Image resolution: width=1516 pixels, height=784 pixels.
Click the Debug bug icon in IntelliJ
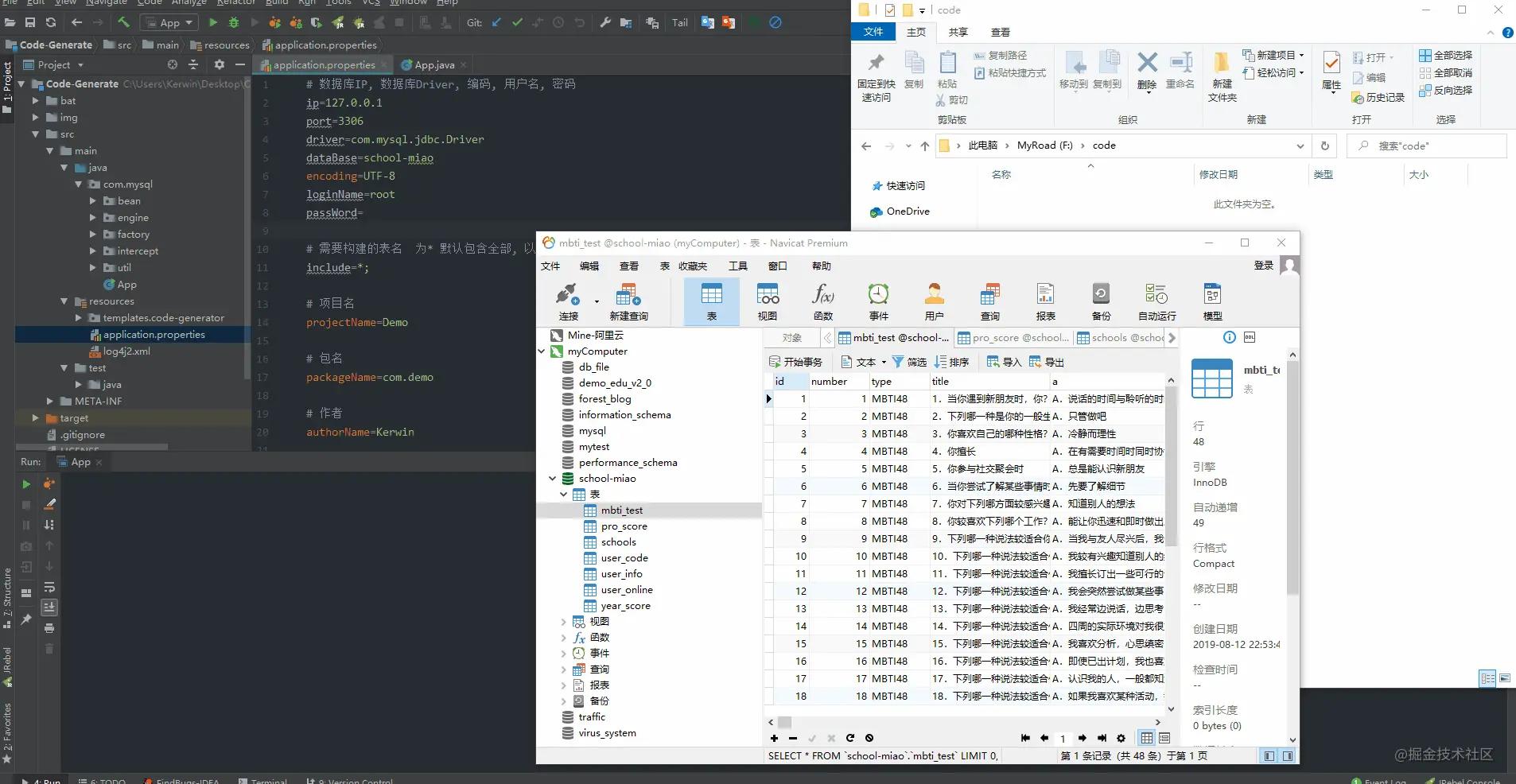(234, 23)
